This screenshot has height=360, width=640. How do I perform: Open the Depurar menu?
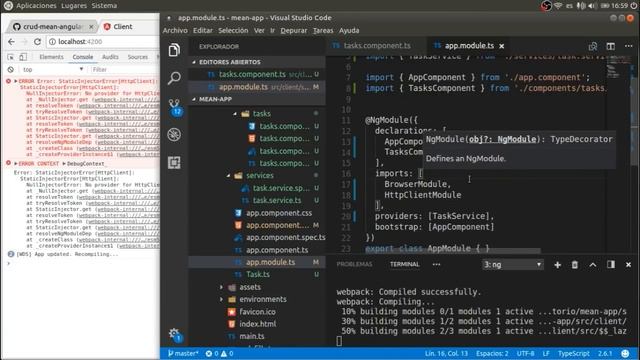point(294,31)
